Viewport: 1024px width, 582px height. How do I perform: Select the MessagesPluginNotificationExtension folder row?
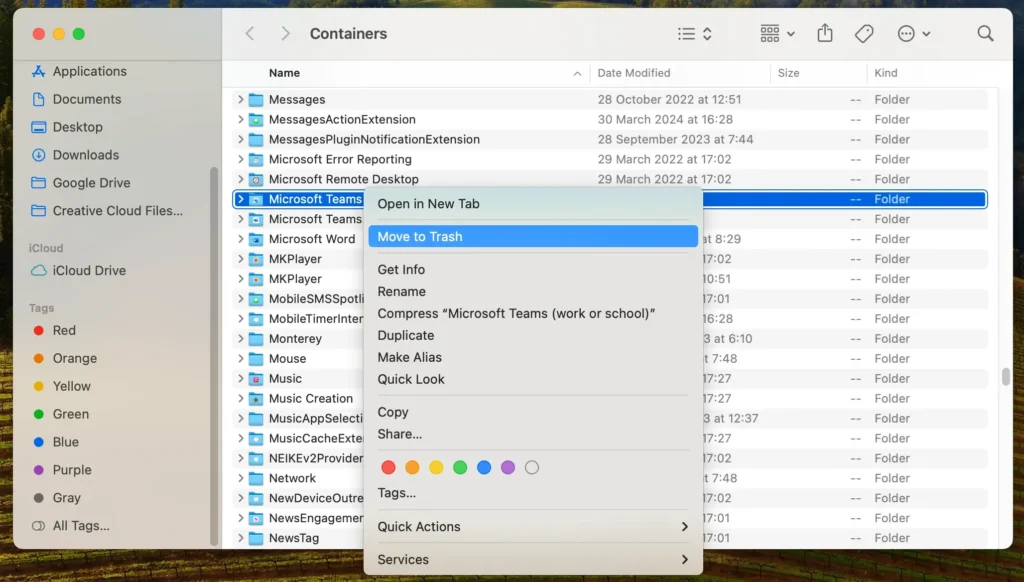610,139
